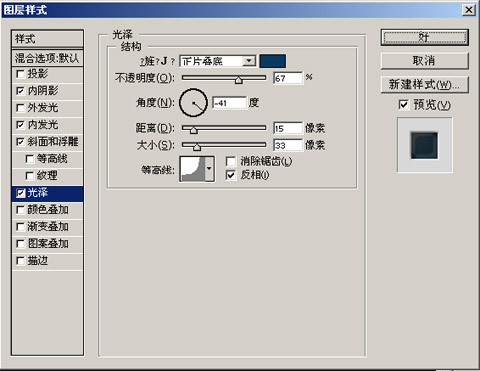Click the opacity (不透明度) slider handle

pos(238,80)
